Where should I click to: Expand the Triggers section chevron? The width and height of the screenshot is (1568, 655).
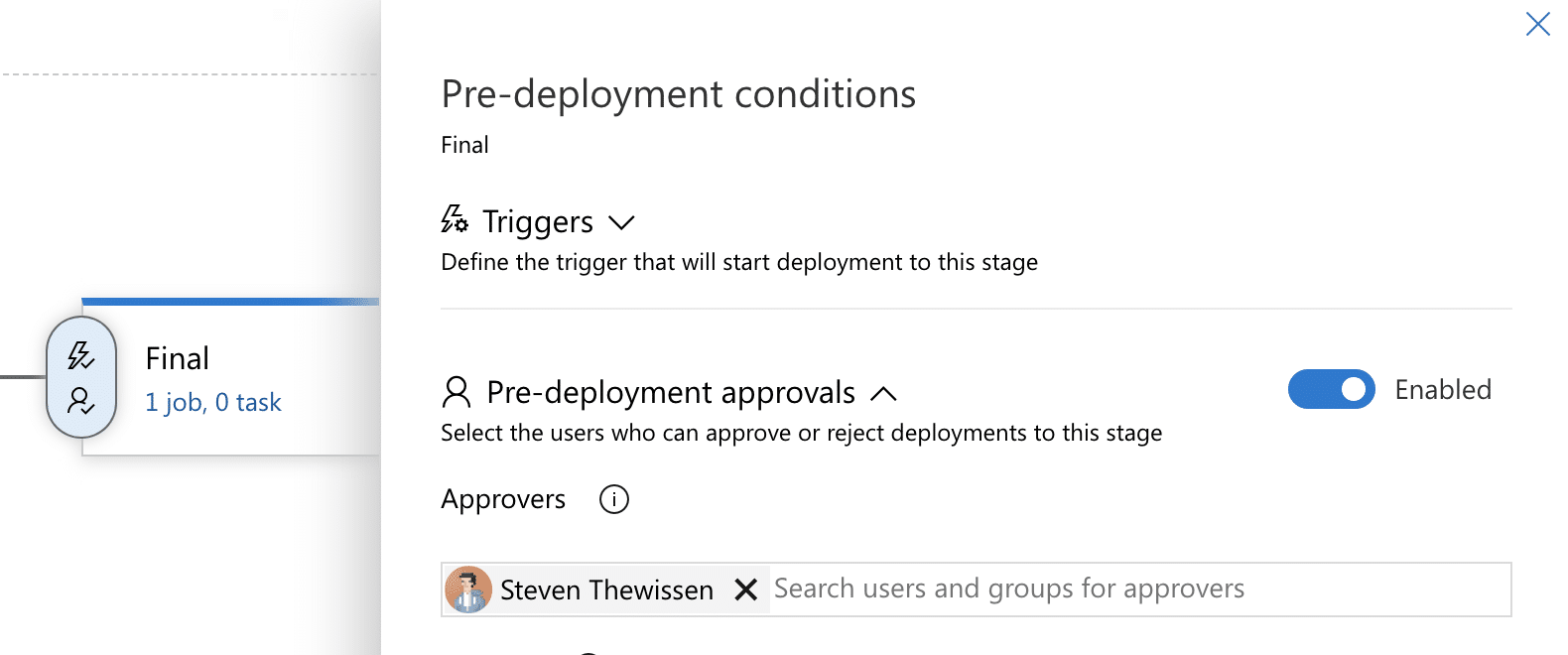pos(621,222)
